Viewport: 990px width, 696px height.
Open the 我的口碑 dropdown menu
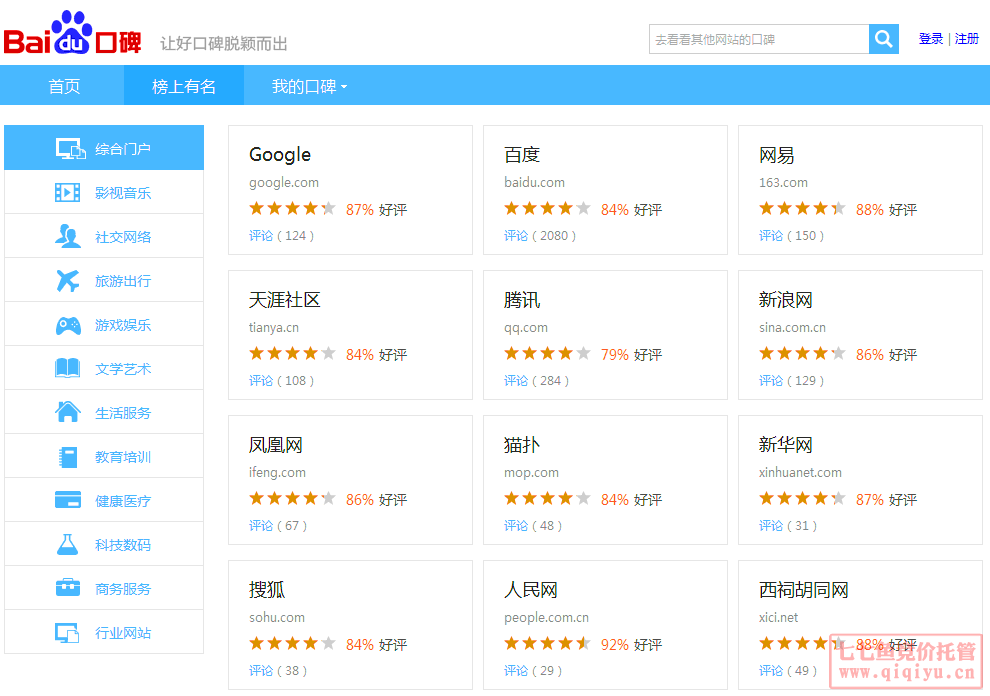pos(309,87)
